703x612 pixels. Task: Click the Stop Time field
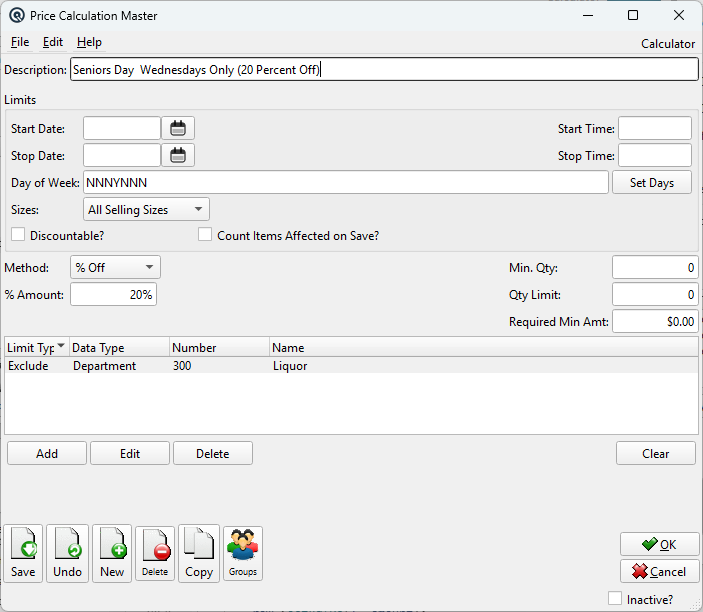pyautogui.click(x=655, y=156)
